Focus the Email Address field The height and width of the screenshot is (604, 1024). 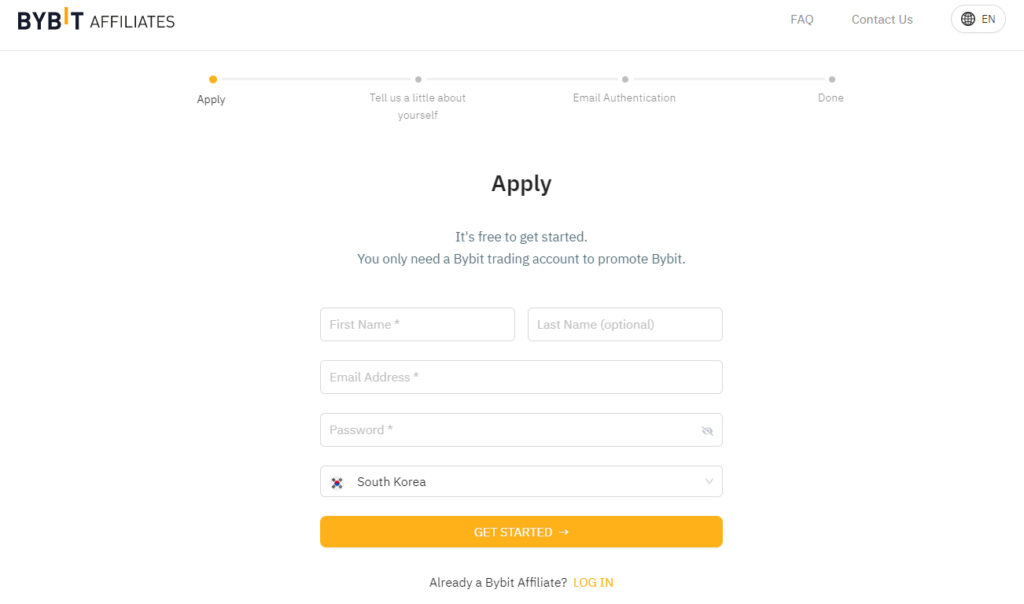(521, 377)
